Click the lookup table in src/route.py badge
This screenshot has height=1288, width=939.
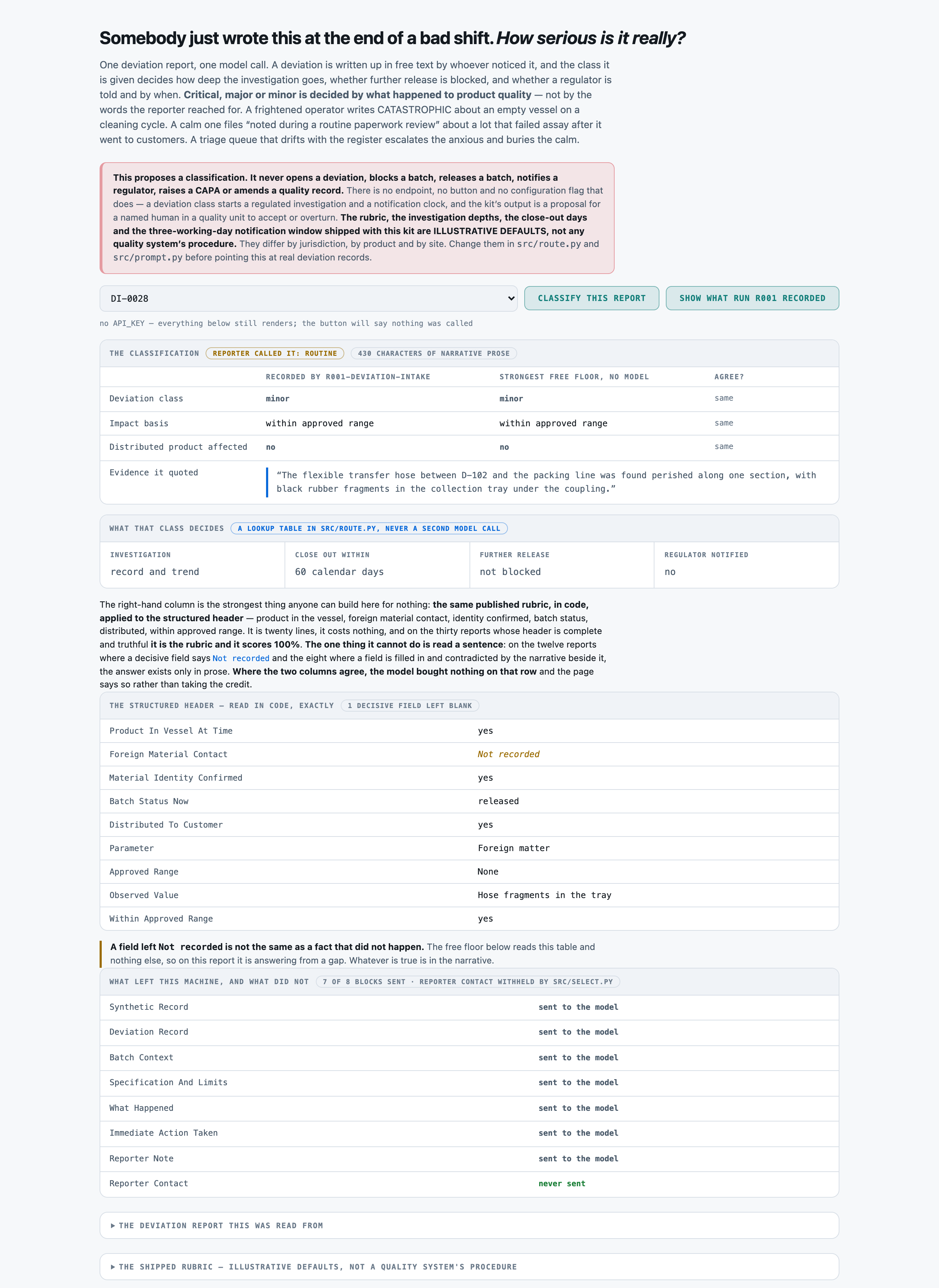[x=369, y=529]
